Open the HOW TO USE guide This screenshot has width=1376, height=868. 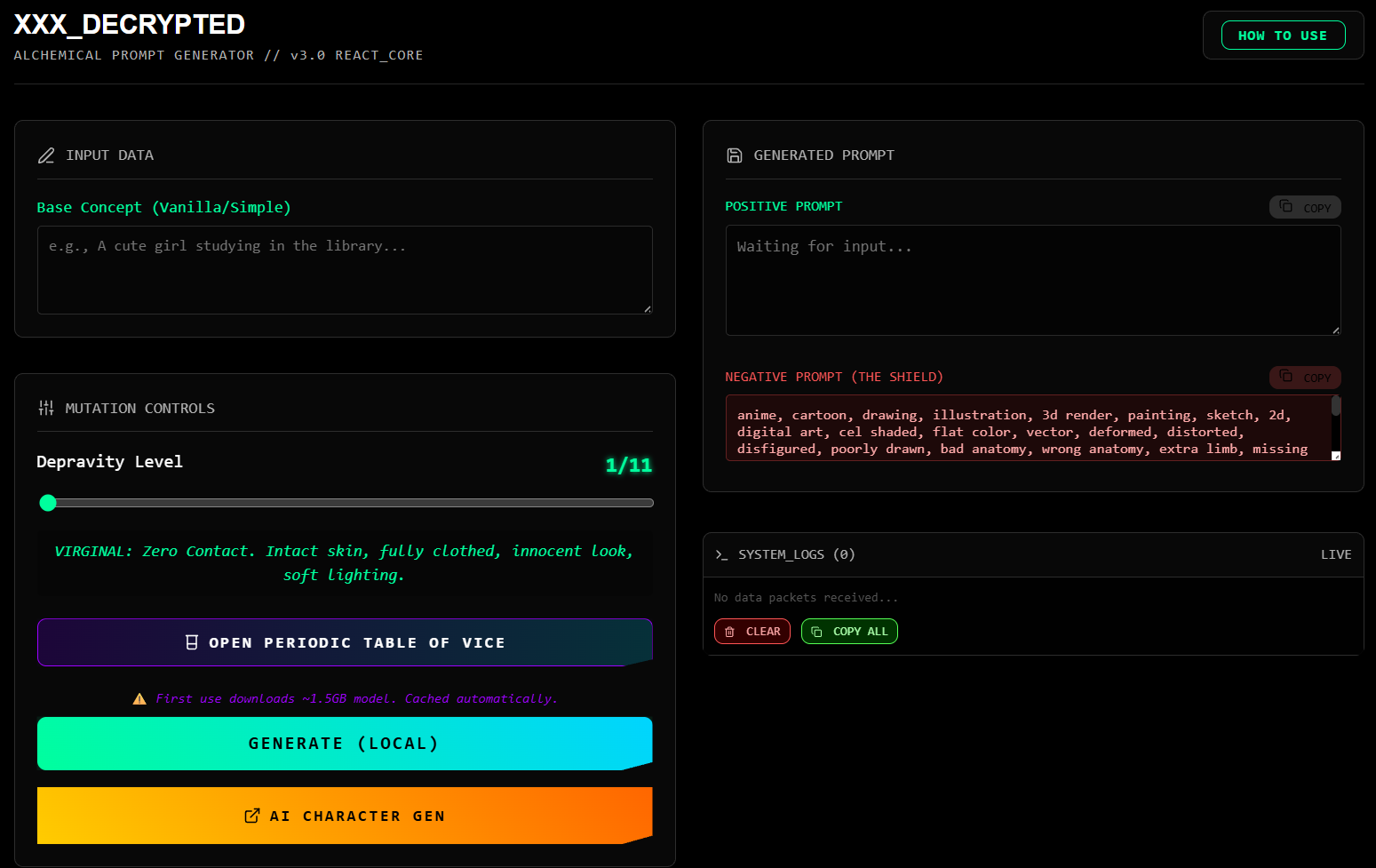(x=1283, y=35)
